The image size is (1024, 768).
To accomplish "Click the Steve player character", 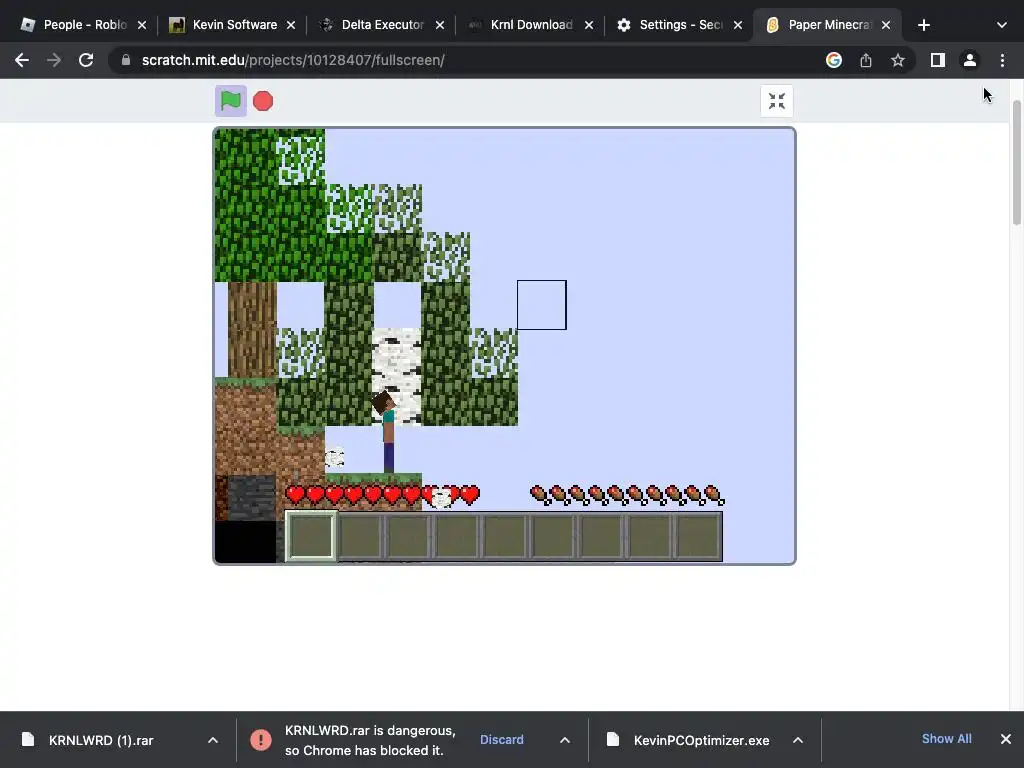I will [387, 432].
